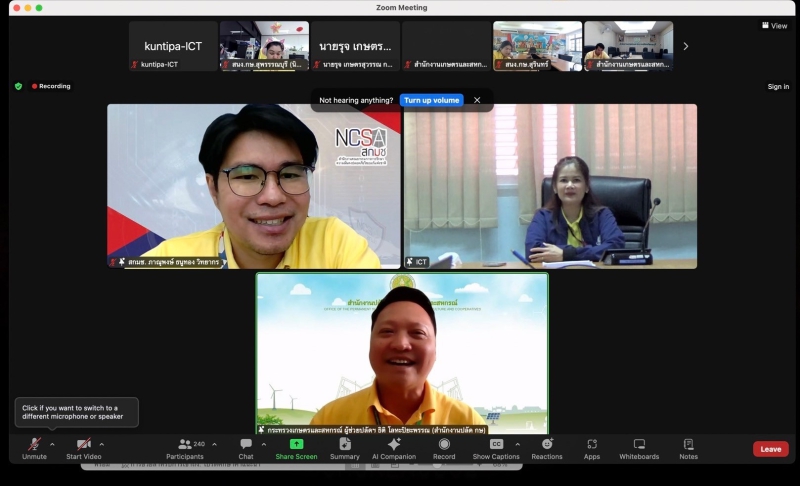
Task: Click the macOS green full-screen button
Action: coord(39,8)
